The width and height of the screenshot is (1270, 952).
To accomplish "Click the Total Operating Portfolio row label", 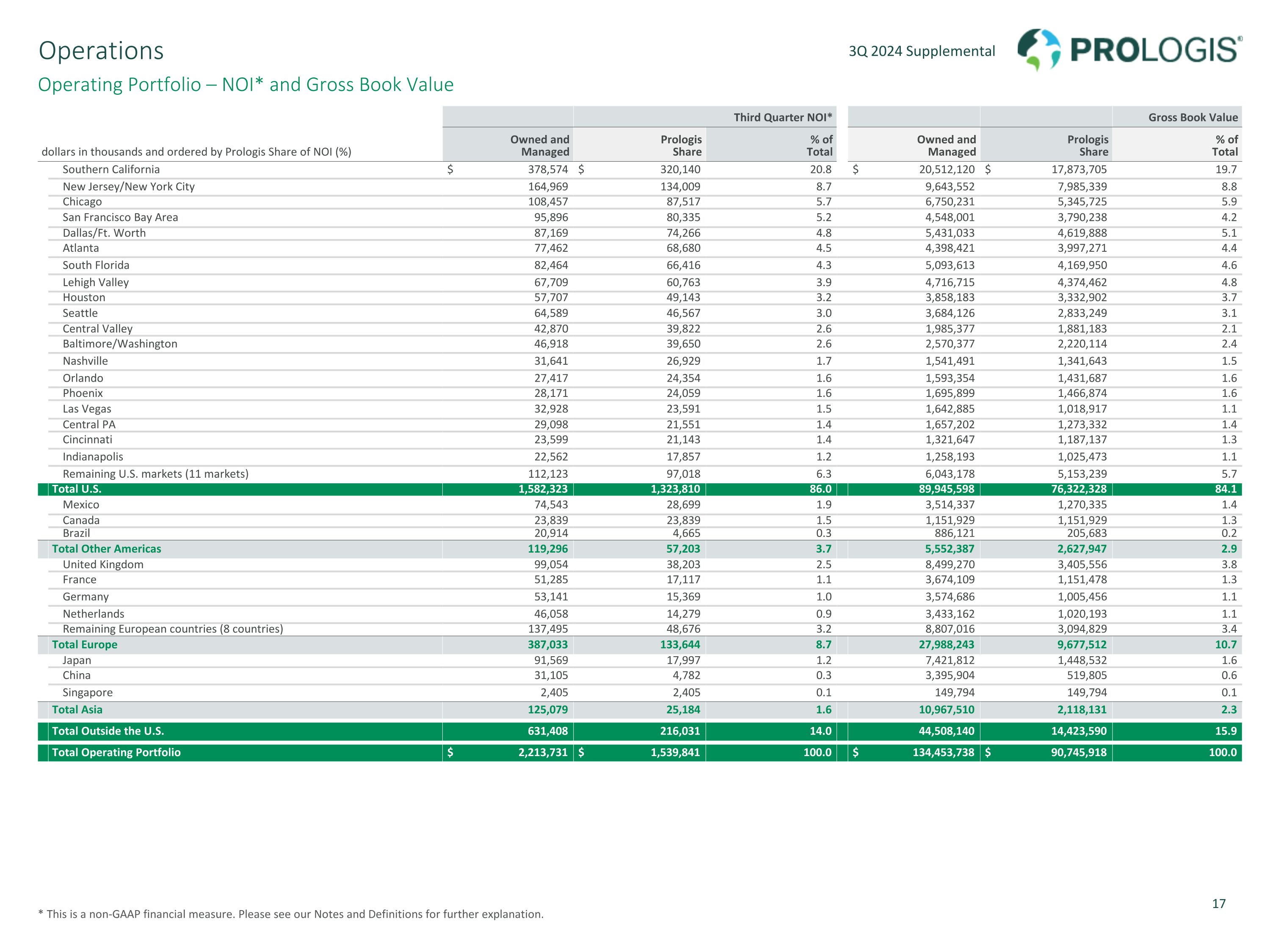I will tap(116, 752).
